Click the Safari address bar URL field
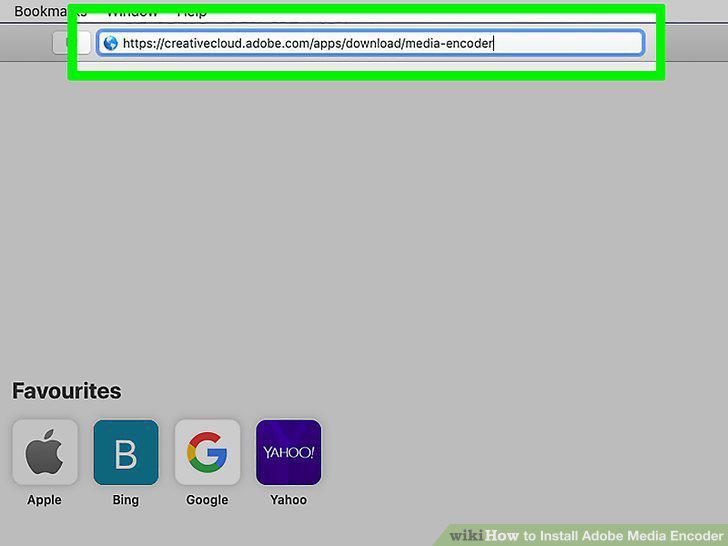Image resolution: width=728 pixels, height=546 pixels. coord(370,43)
